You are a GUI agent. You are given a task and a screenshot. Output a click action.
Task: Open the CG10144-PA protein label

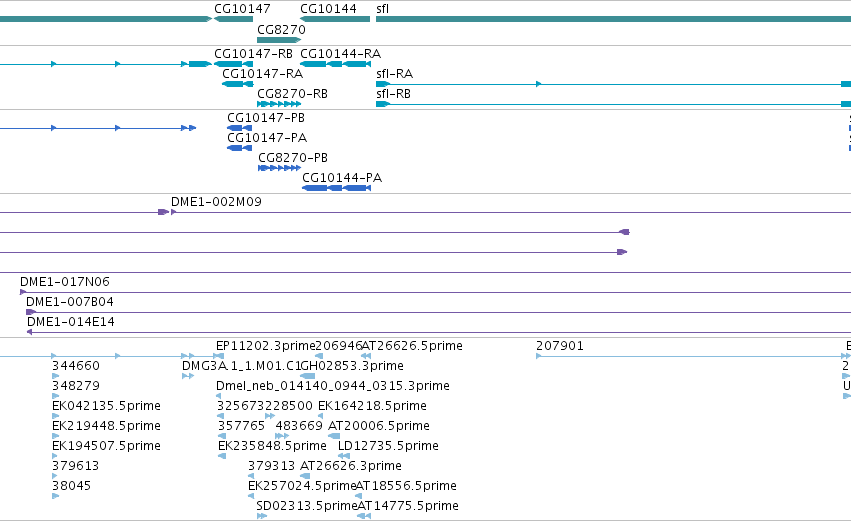point(342,177)
